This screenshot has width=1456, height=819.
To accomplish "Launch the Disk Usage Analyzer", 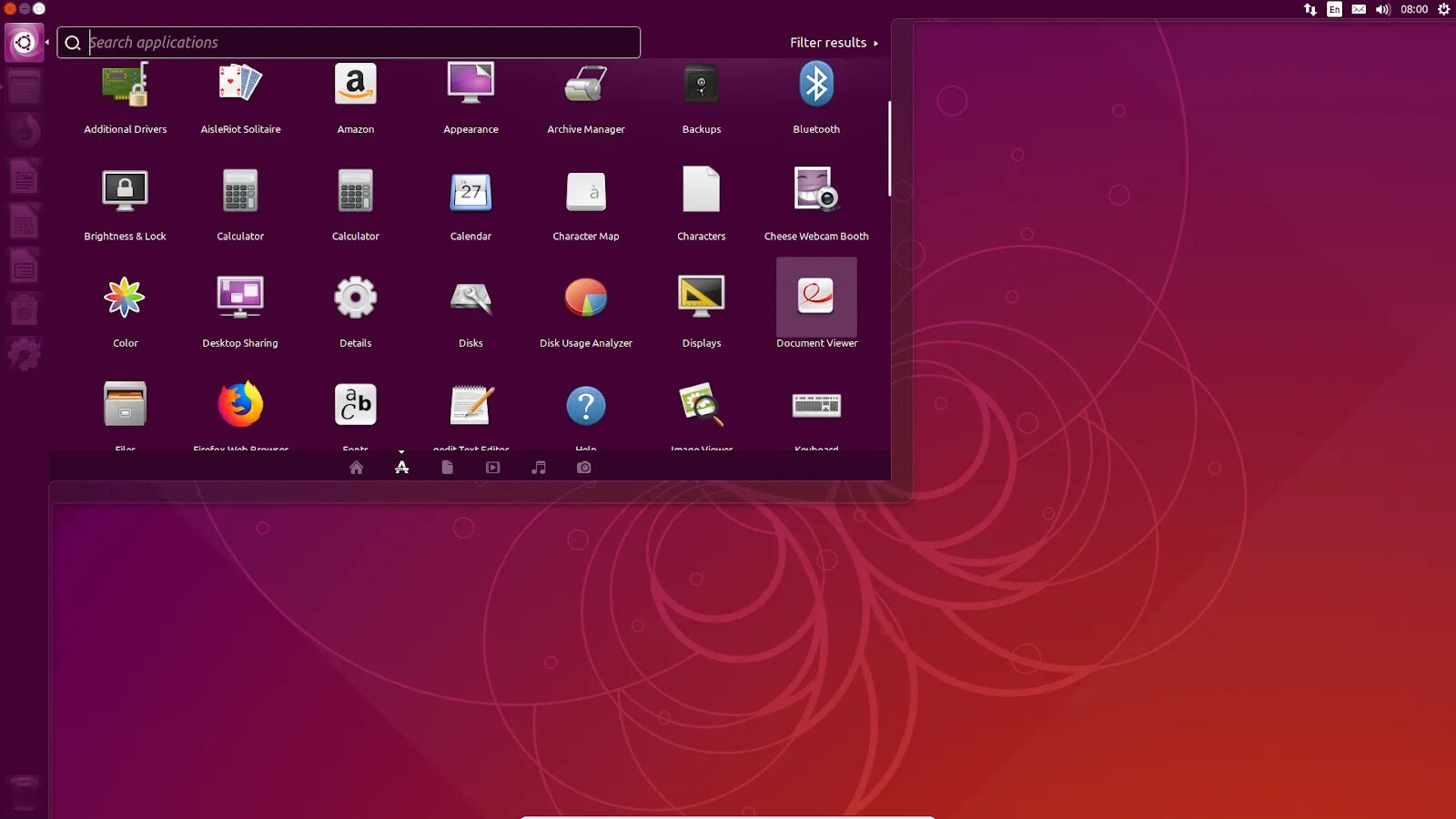I will (x=586, y=298).
